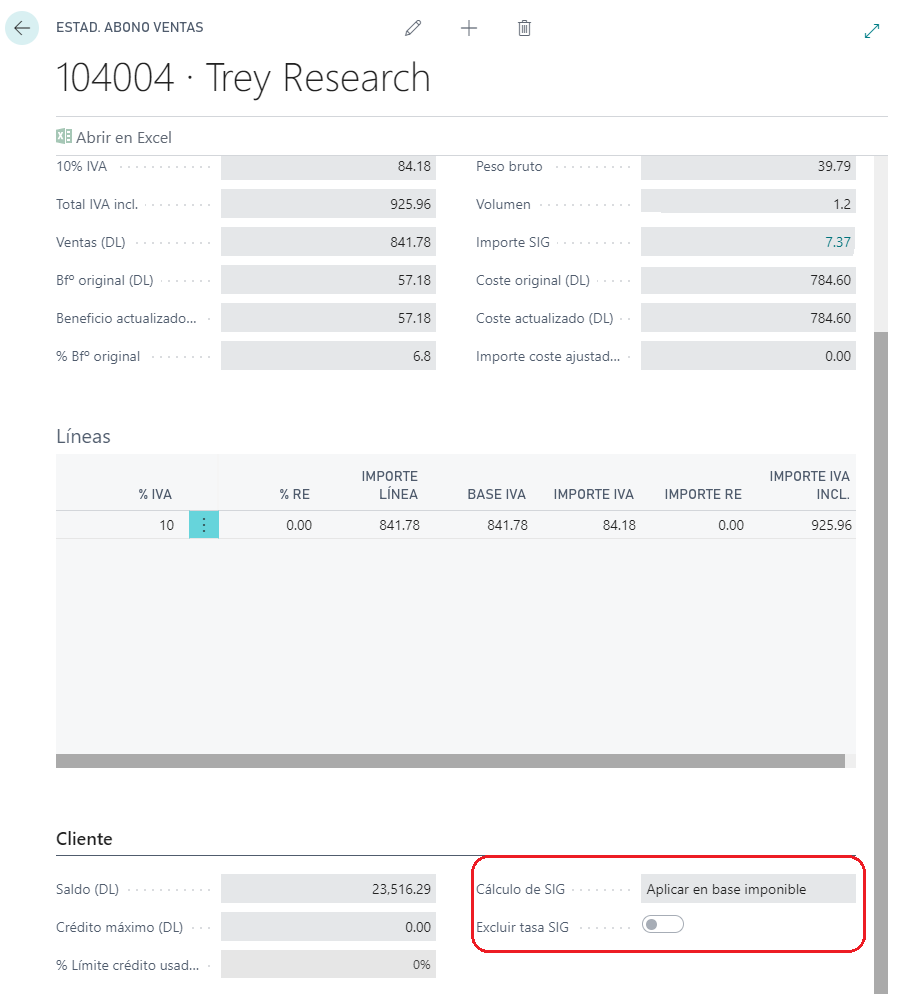Viewport: 917px width, 994px height.
Task: Select the Importe coste ajustado value field
Action: point(748,356)
